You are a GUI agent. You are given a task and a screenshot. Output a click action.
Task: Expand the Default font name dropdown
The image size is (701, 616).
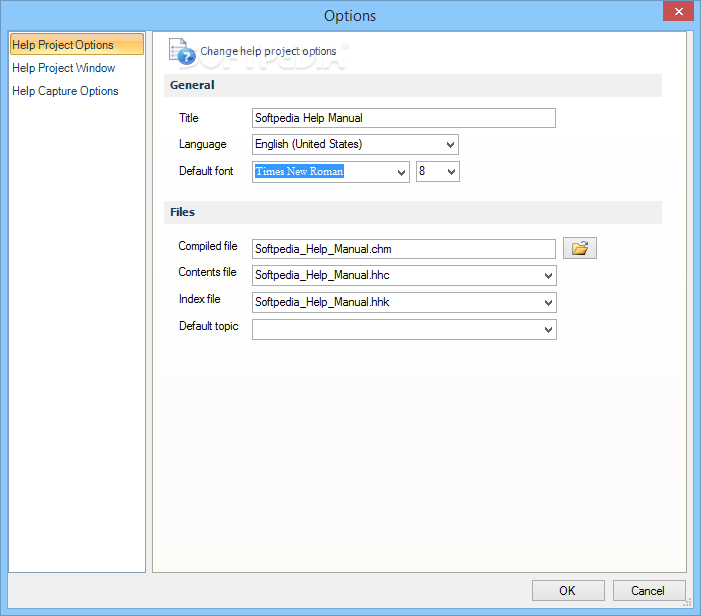point(401,172)
